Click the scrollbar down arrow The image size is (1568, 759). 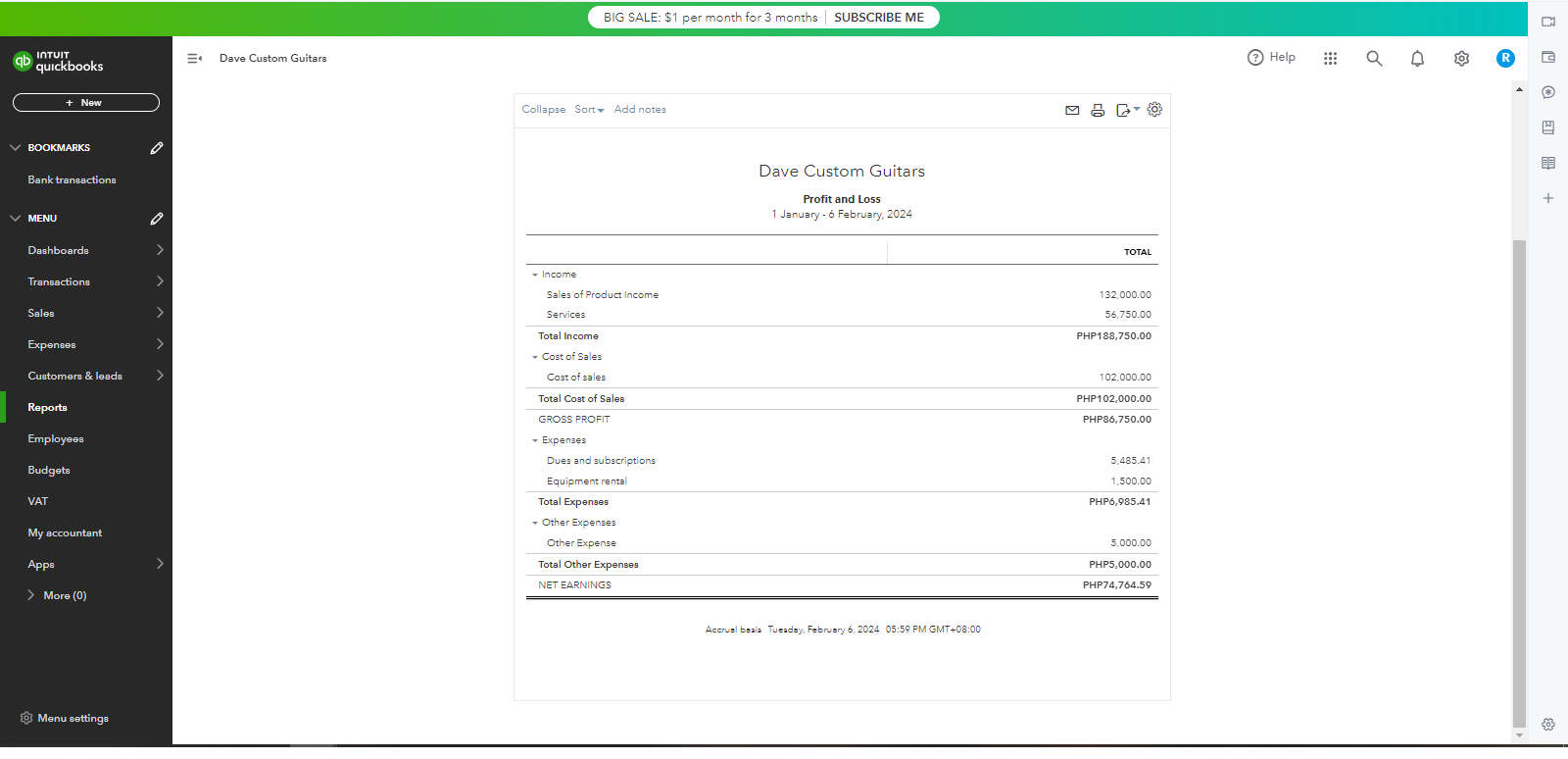pyautogui.click(x=1519, y=735)
